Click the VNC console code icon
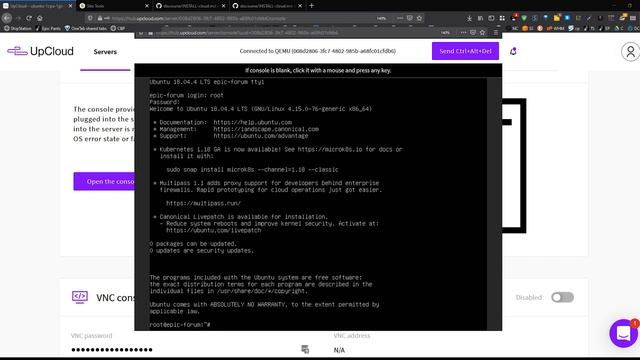The height and width of the screenshot is (360, 640). click(80, 297)
